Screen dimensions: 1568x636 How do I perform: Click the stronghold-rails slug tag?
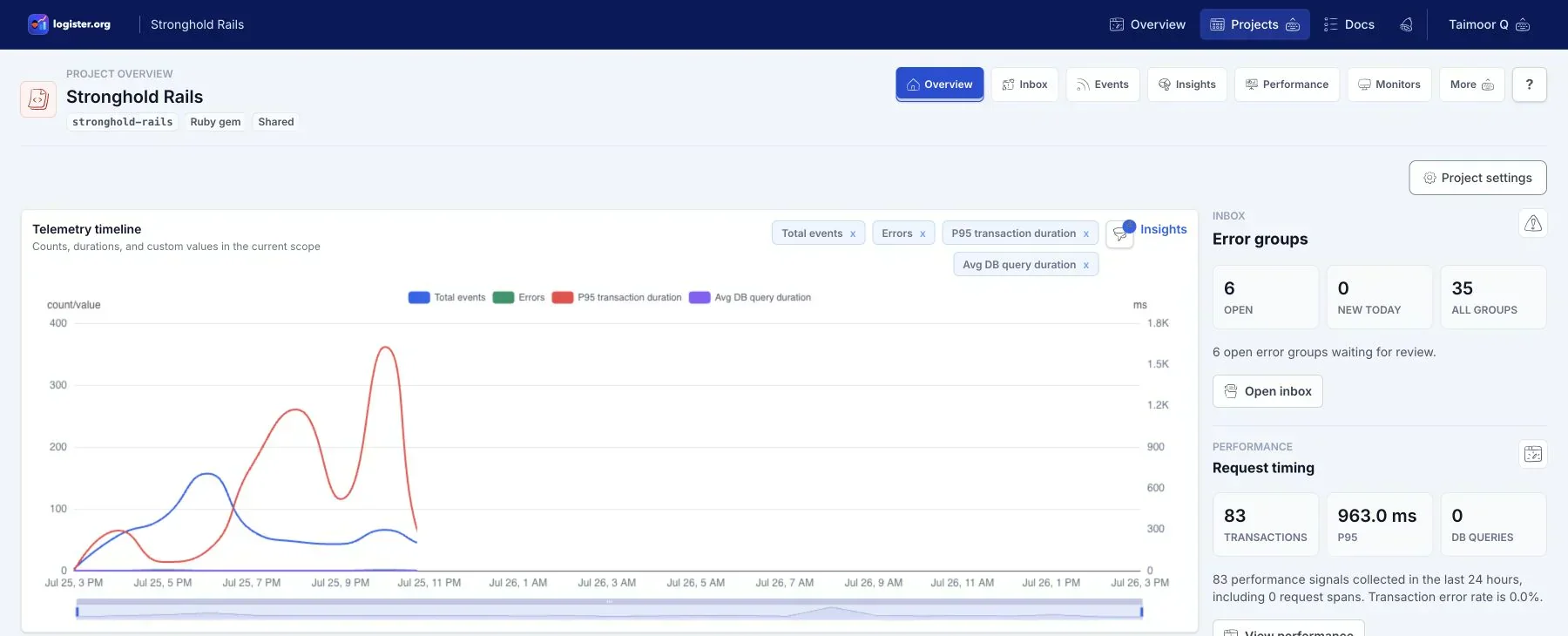coord(123,122)
